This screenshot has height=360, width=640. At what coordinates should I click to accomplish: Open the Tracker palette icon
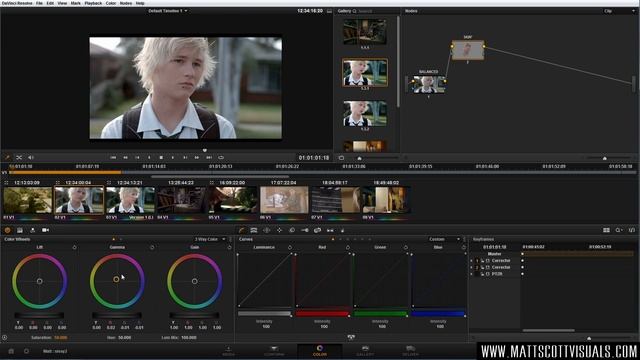click(279, 230)
